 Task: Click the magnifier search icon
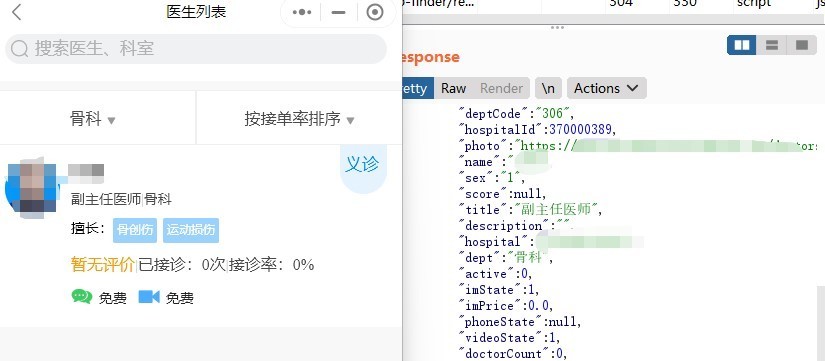point(19,49)
